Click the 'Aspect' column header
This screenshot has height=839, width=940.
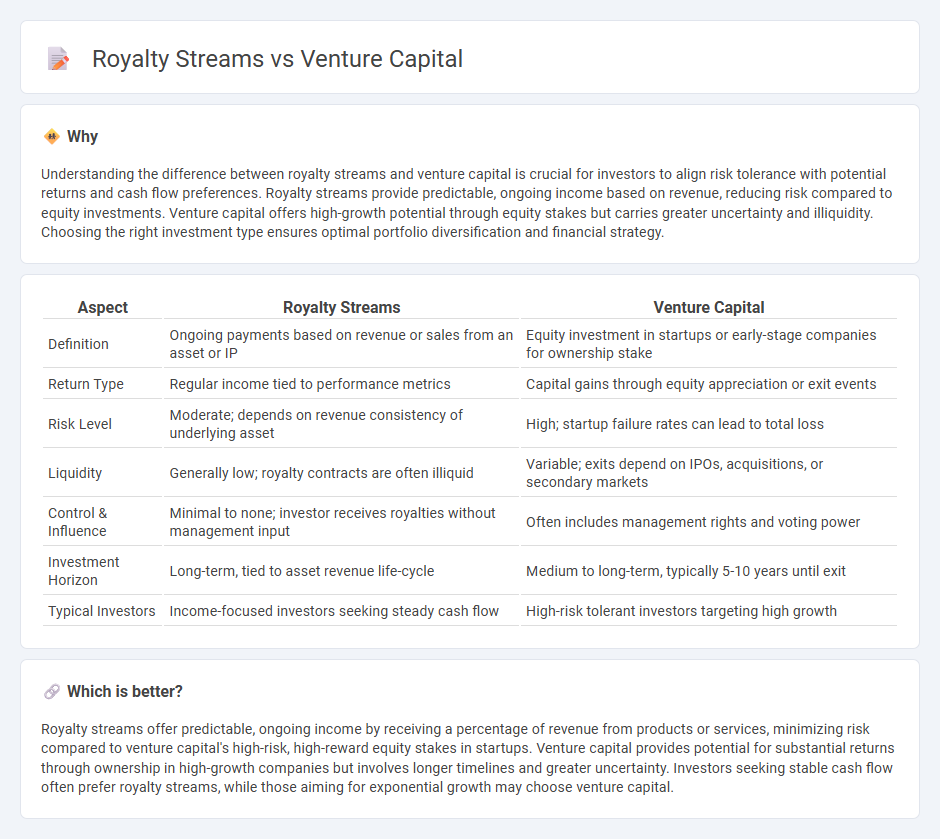point(103,307)
